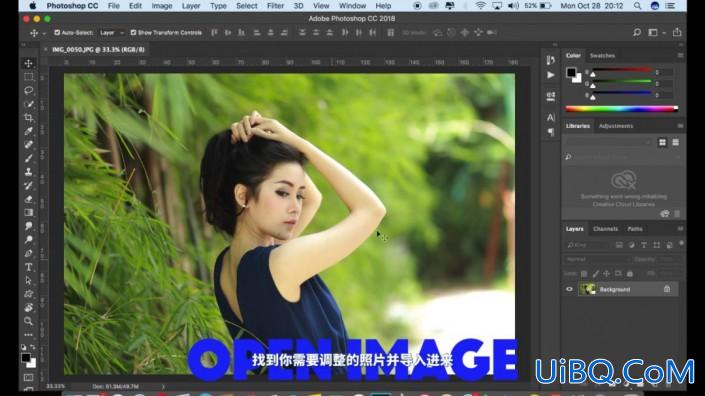Click the red channel slider
The width and height of the screenshot is (705, 396).
coord(622,71)
